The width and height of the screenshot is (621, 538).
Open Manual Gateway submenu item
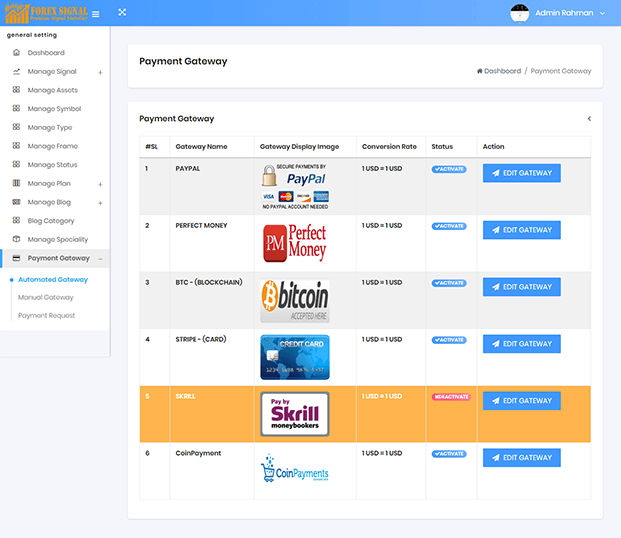[46, 298]
